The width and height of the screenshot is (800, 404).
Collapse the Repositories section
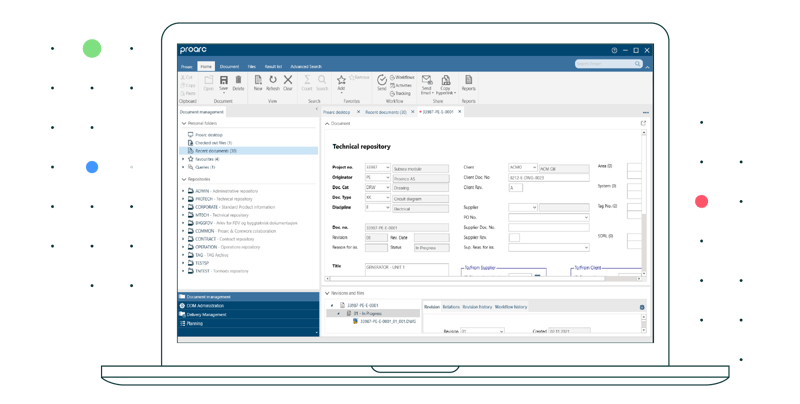pos(184,180)
